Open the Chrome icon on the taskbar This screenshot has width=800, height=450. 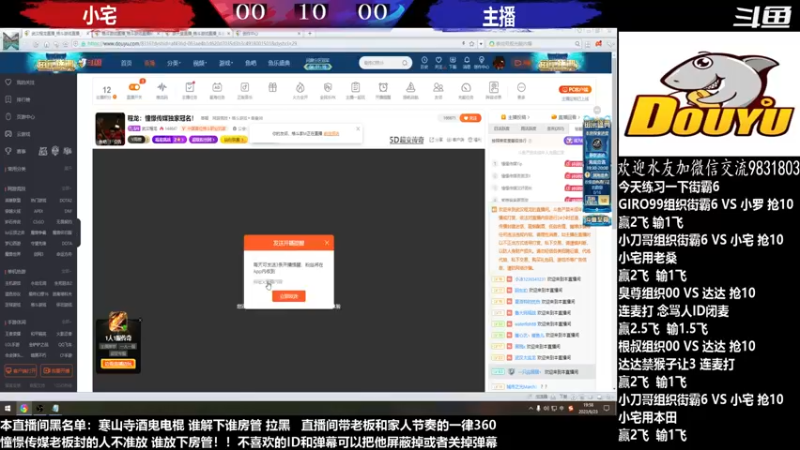[x=24, y=408]
